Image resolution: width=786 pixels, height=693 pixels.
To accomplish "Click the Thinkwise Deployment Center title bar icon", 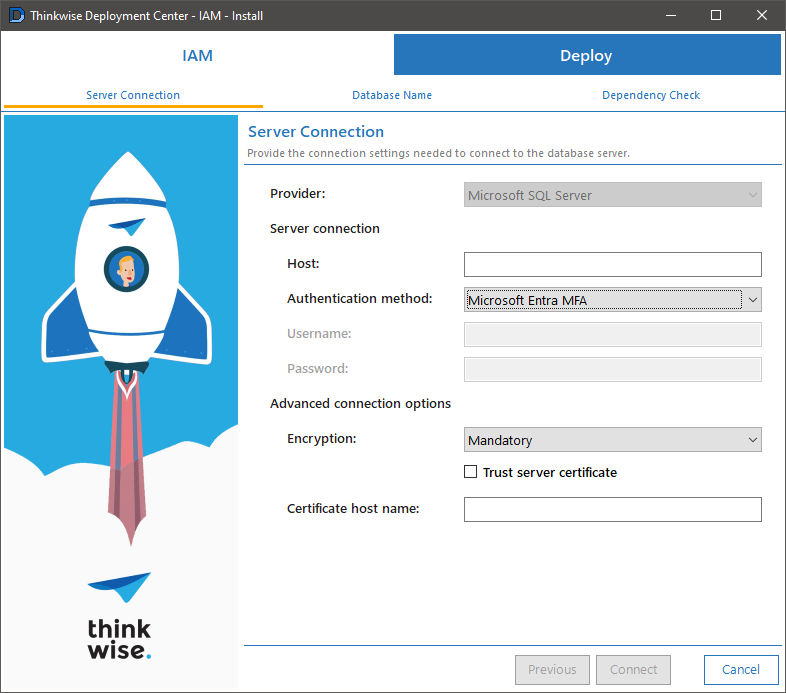I will pyautogui.click(x=17, y=16).
